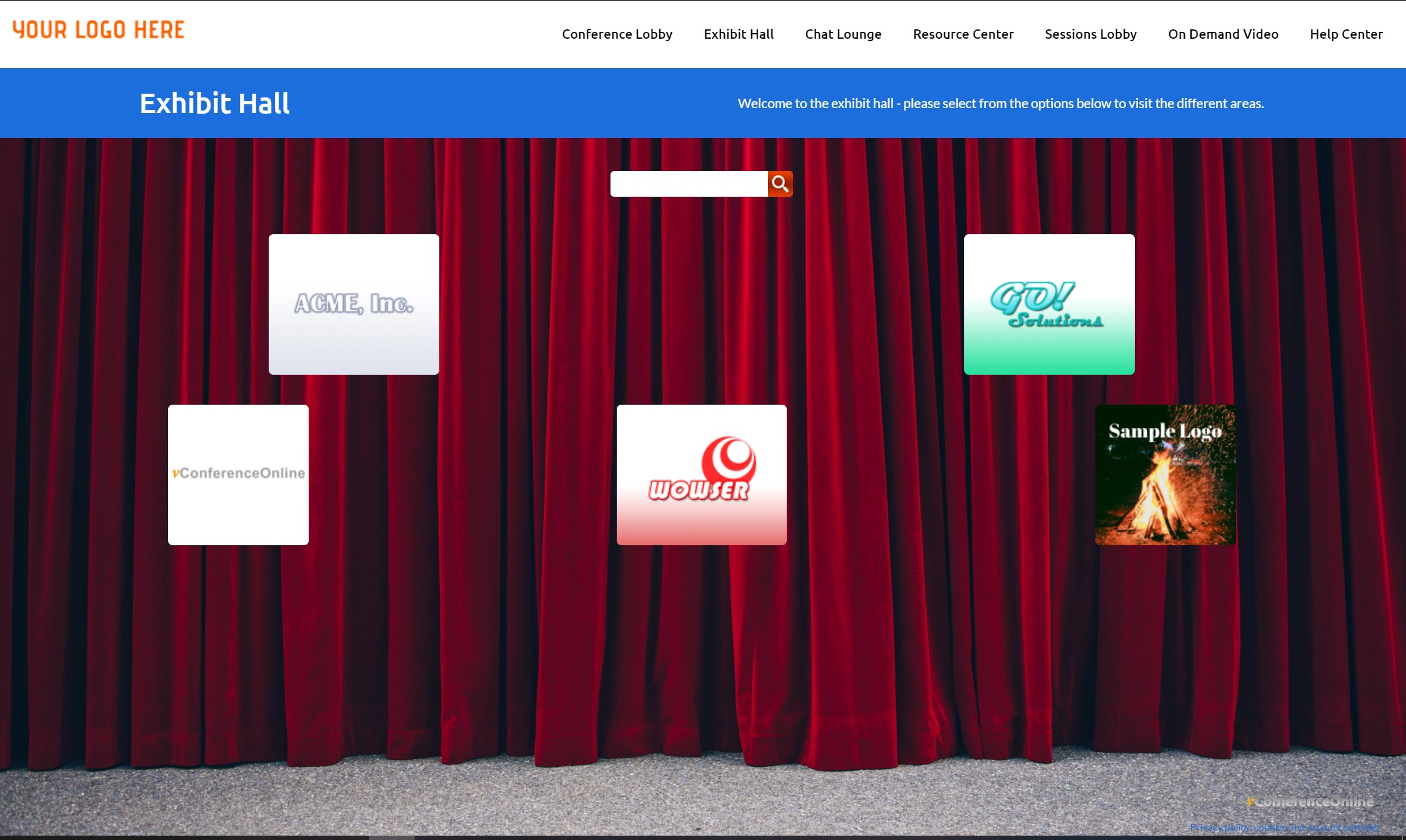Click the welcome message in blue banner
This screenshot has height=840, width=1406.
click(x=1000, y=104)
